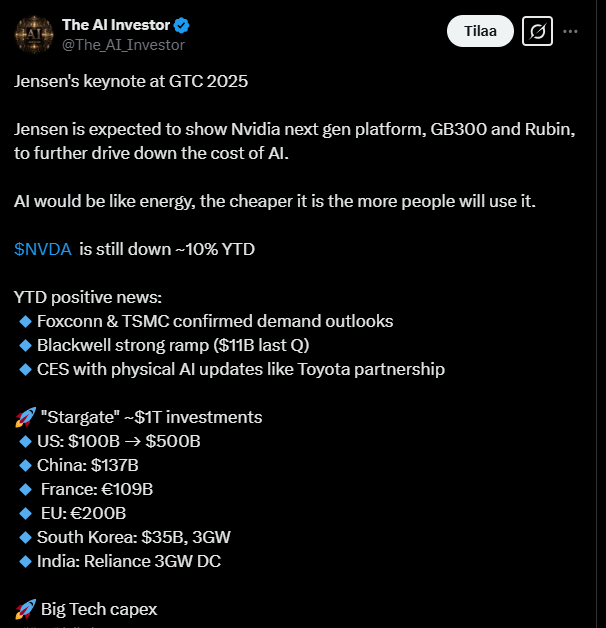Image resolution: width=606 pixels, height=628 pixels.
Task: Open the Grok actions icon
Action: tap(537, 32)
